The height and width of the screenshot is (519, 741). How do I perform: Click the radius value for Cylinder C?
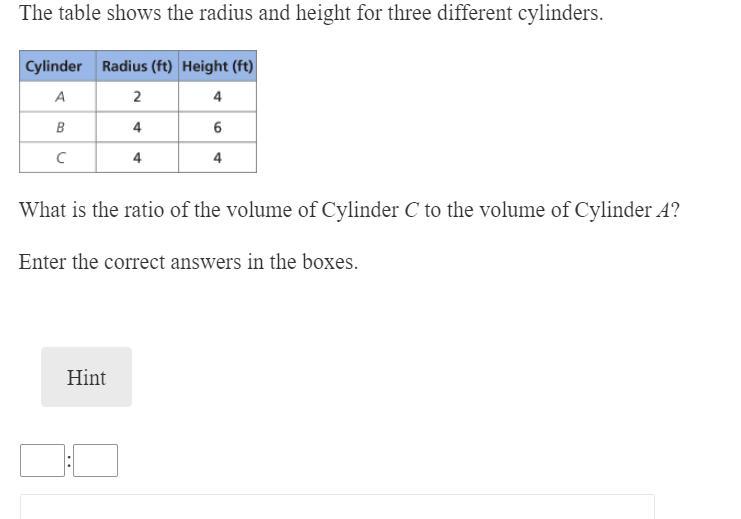[x=137, y=158]
